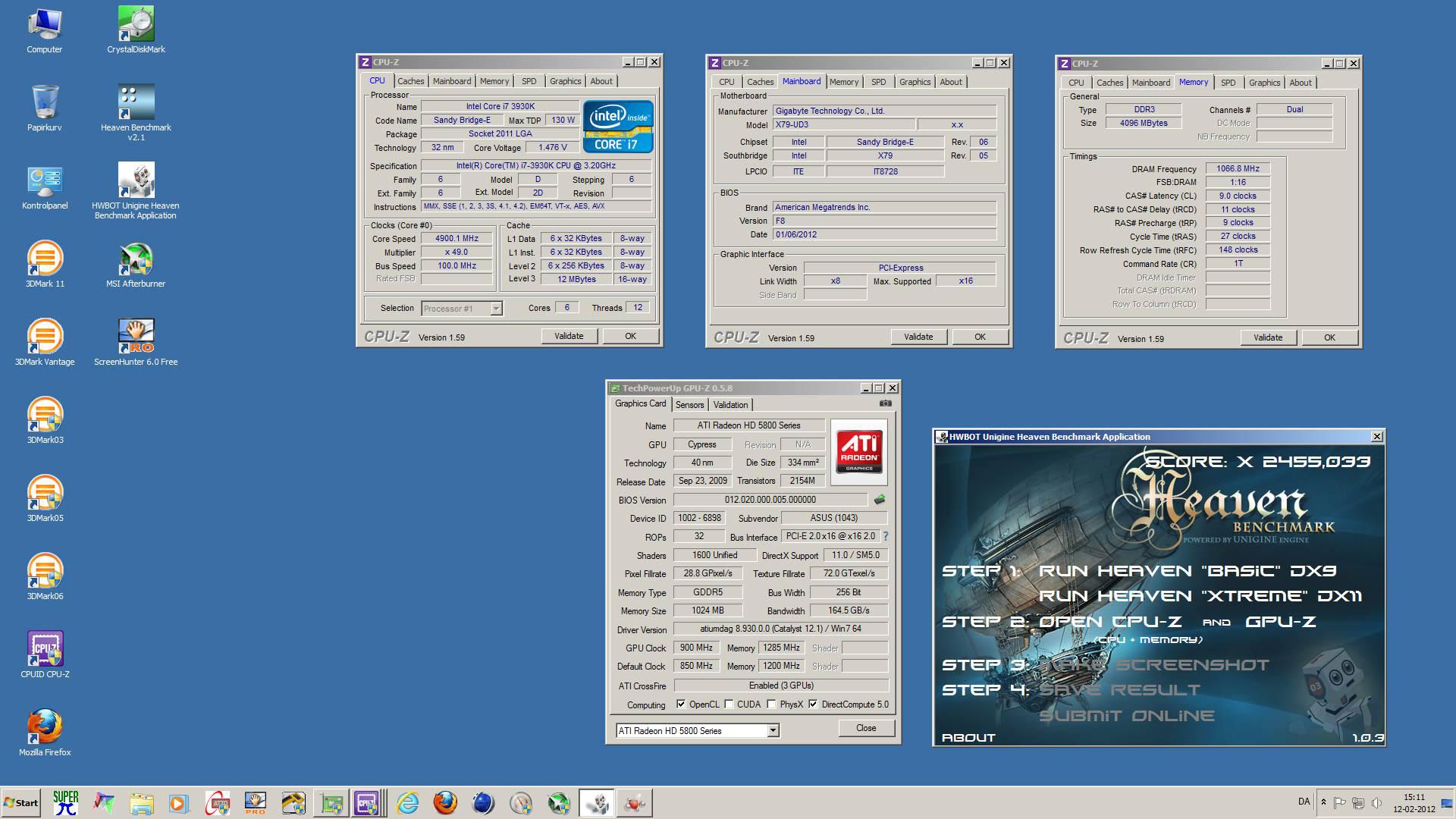
Task: Click Run Heaven "Xtreme" DX11
Action: 1200,596
